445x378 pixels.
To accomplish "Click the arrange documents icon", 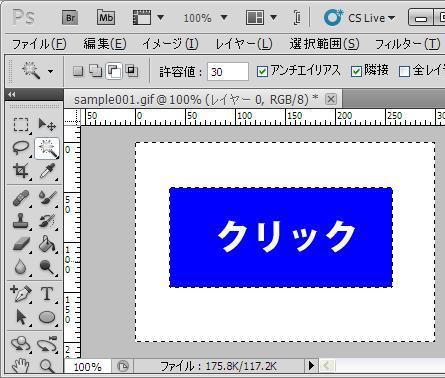I will [255, 17].
